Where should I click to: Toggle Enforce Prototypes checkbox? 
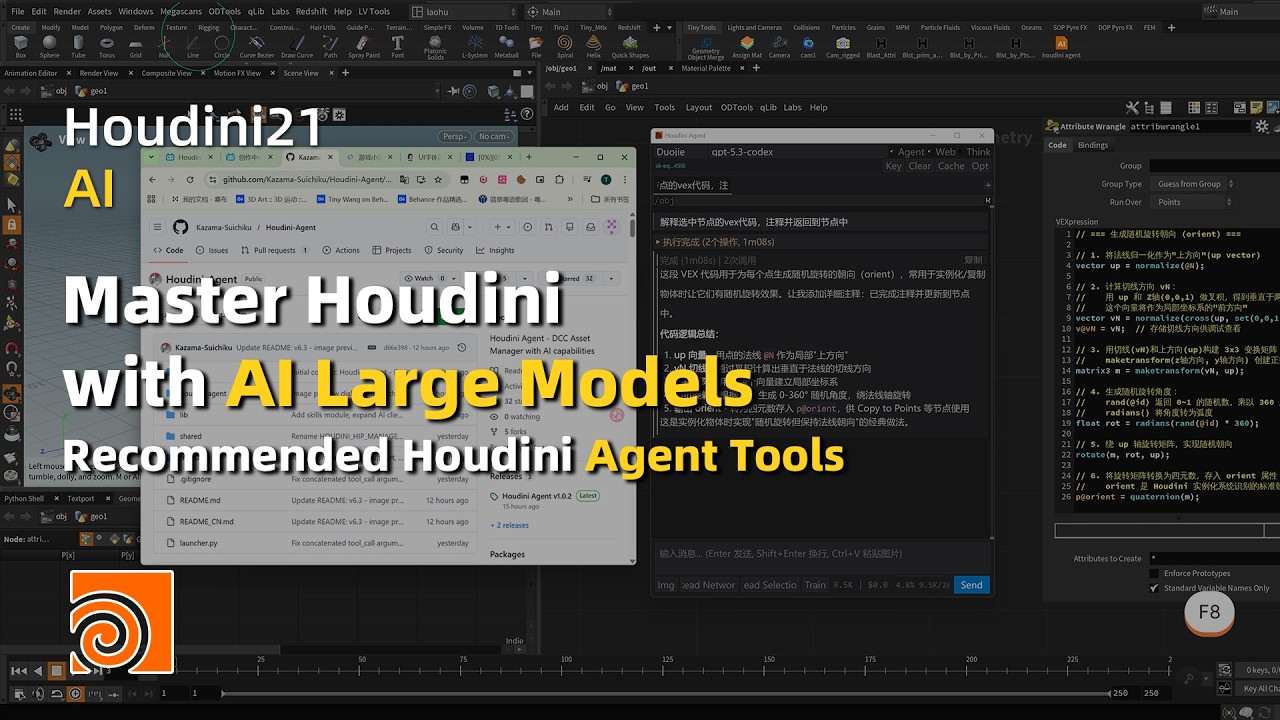pyautogui.click(x=1155, y=573)
